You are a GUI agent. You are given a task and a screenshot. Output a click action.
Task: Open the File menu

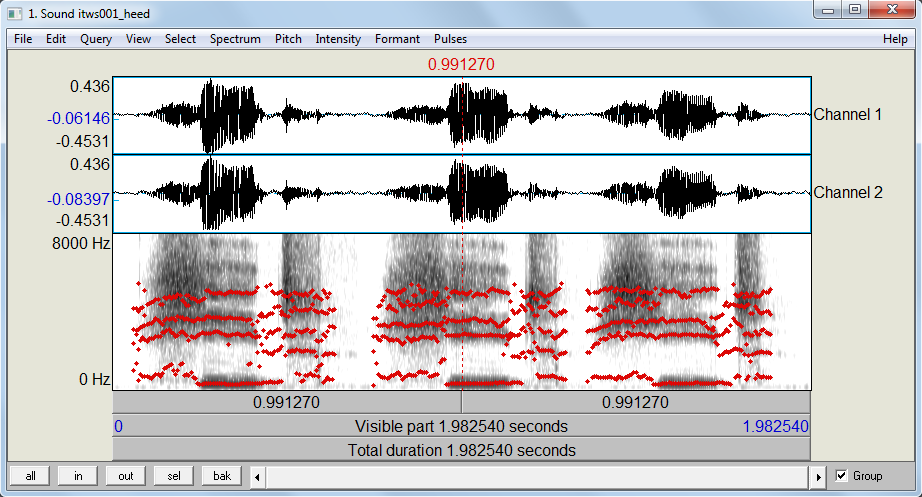(23, 39)
